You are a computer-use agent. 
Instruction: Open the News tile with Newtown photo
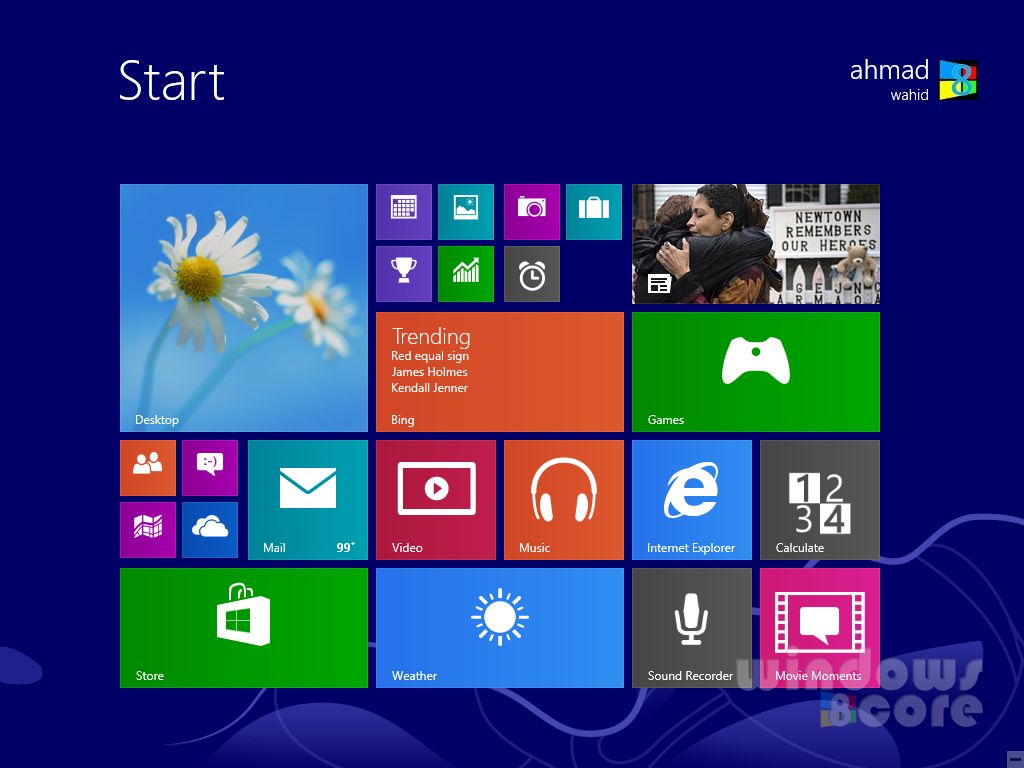pyautogui.click(x=756, y=244)
